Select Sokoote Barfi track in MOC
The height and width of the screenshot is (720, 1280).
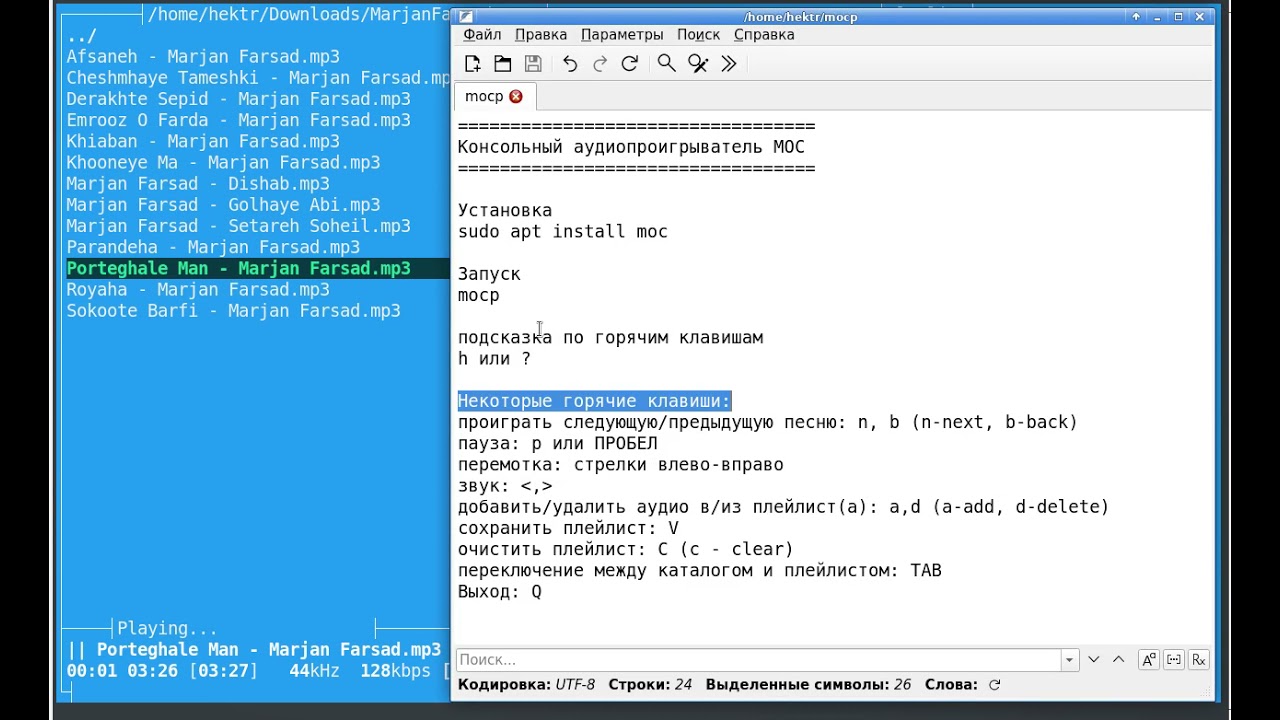click(x=233, y=311)
